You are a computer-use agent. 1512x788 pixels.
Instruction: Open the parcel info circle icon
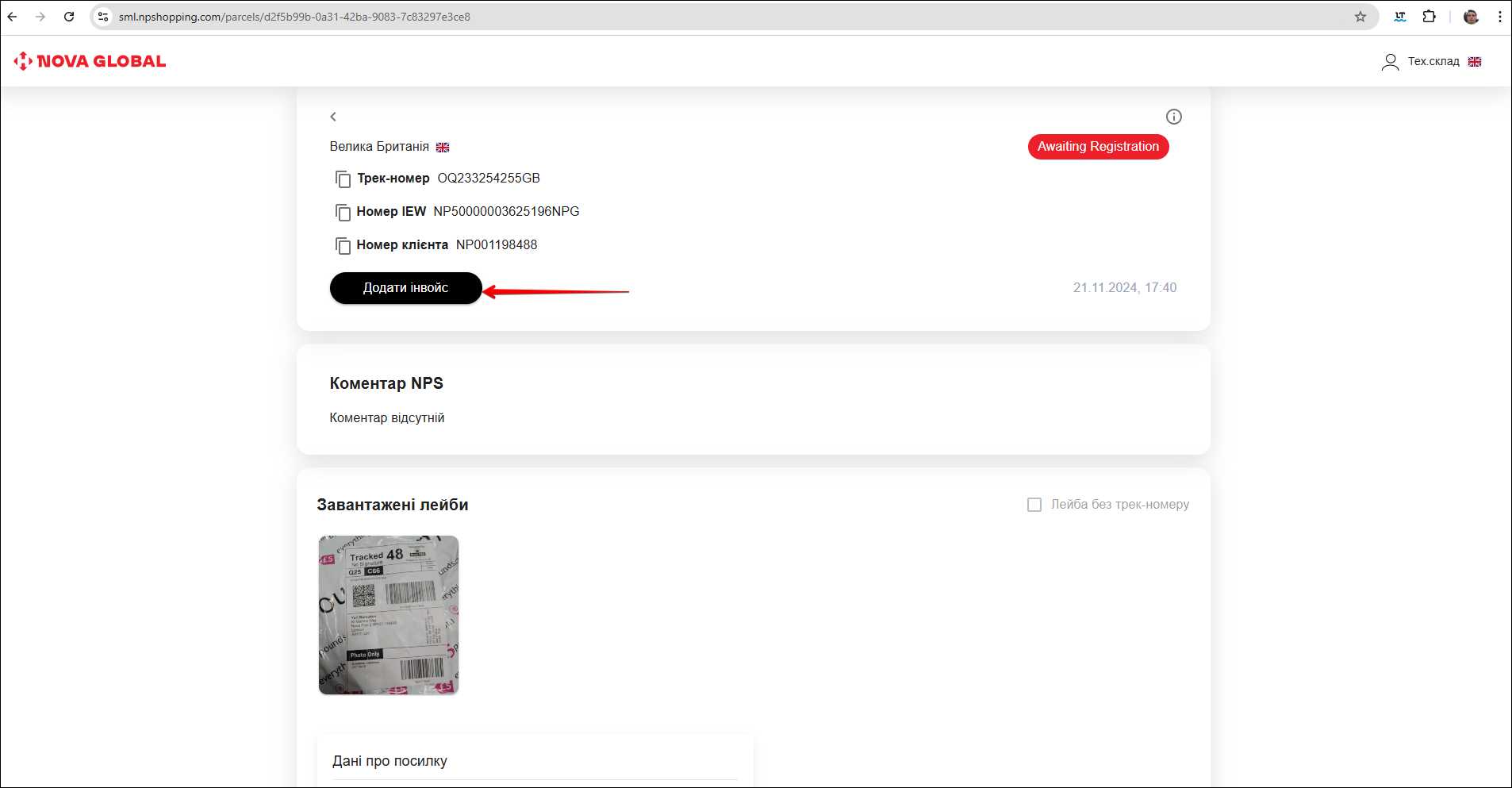1173,117
